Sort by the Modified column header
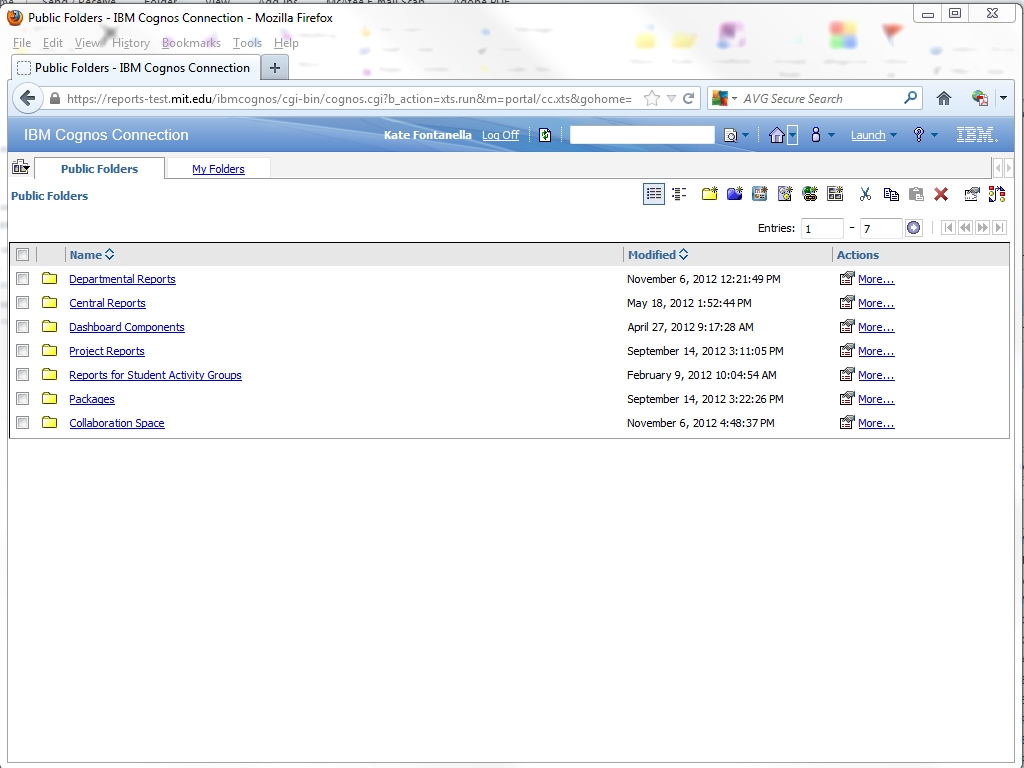 652,255
